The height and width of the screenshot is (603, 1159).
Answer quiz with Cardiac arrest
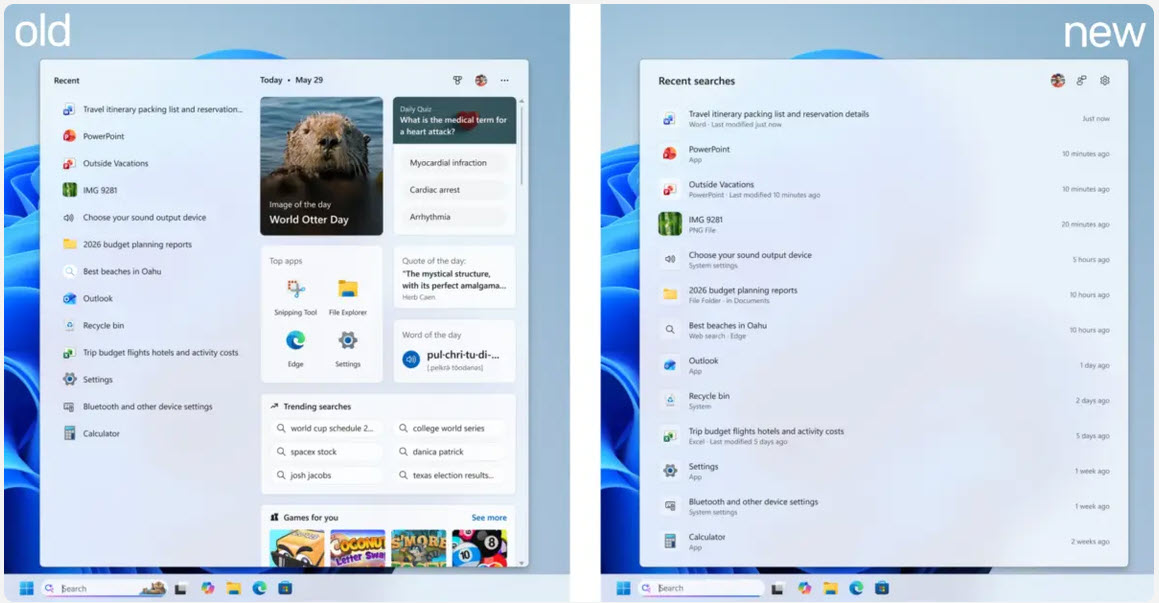click(x=455, y=190)
